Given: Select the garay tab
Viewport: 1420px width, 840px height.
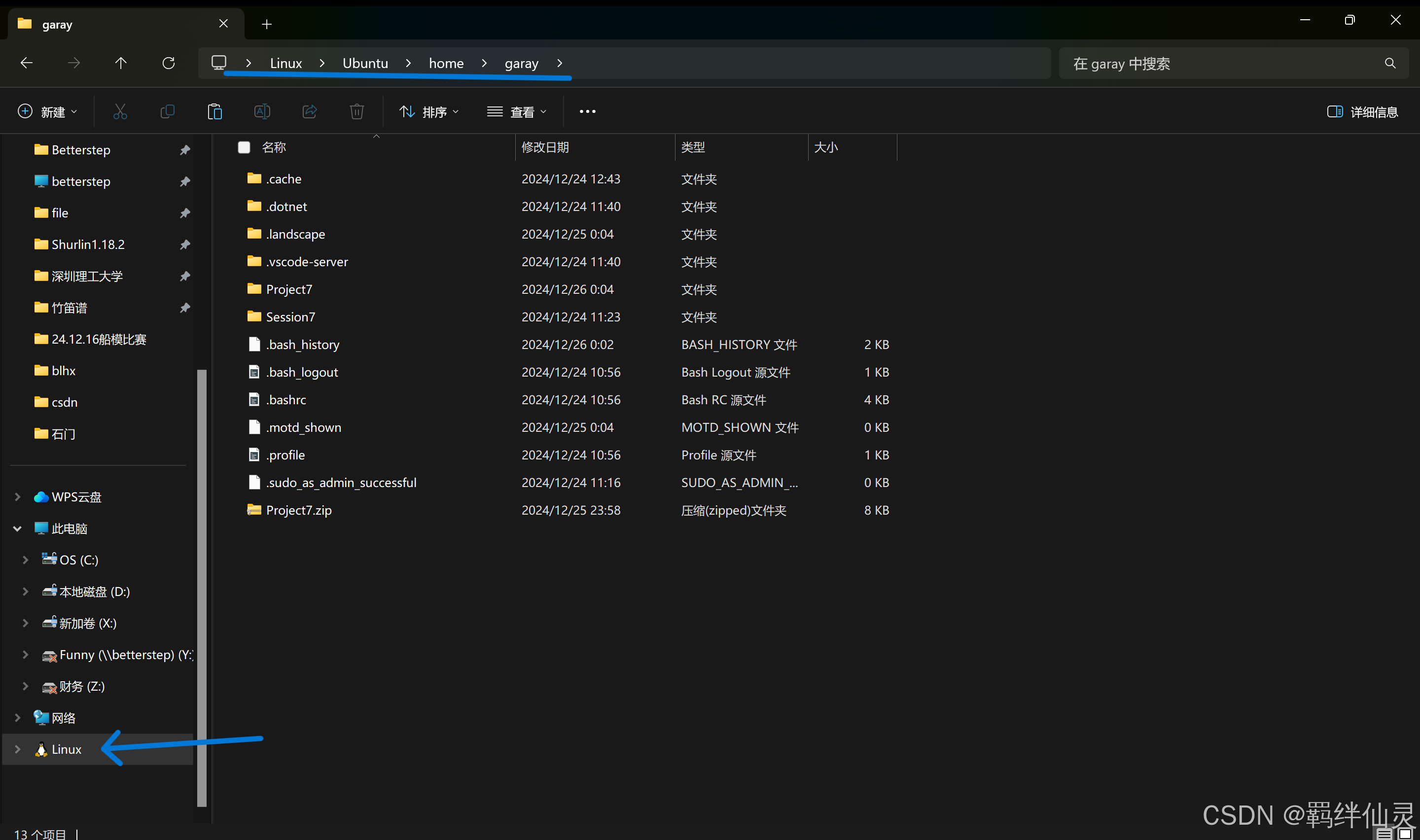Looking at the screenshot, I should tap(113, 24).
